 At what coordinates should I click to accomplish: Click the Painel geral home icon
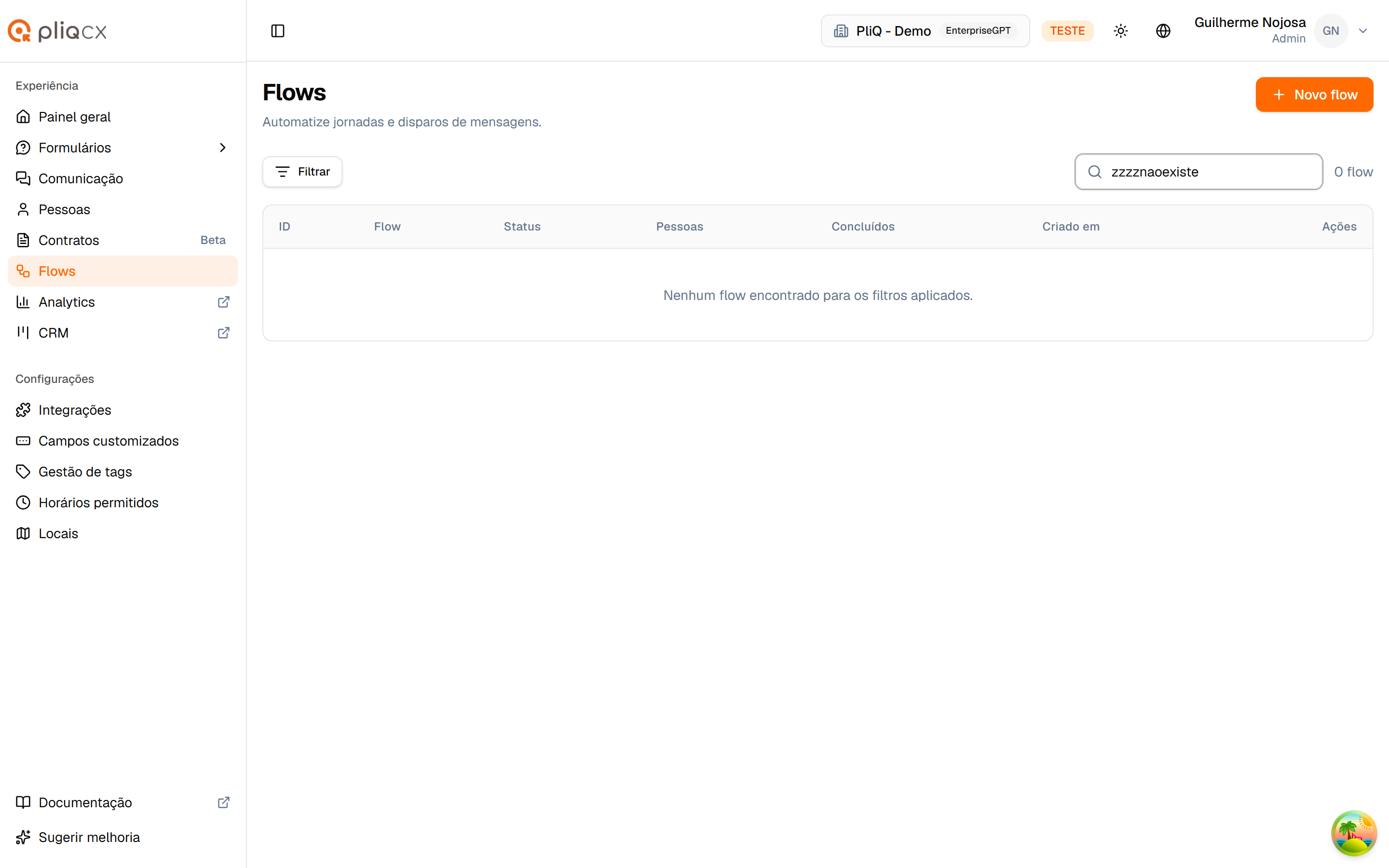pos(23,117)
